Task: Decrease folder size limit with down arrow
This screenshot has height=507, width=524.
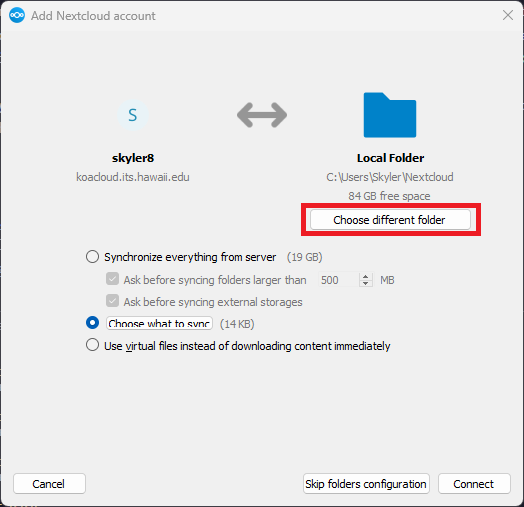Action: (x=366, y=283)
